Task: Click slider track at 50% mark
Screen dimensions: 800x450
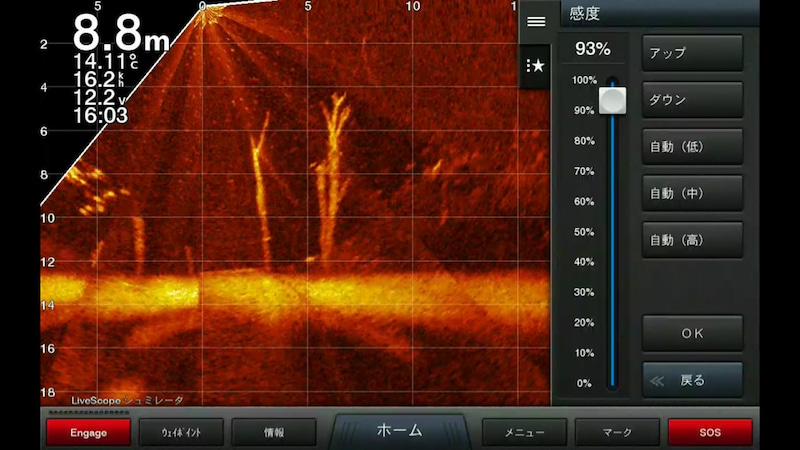Action: coord(612,232)
